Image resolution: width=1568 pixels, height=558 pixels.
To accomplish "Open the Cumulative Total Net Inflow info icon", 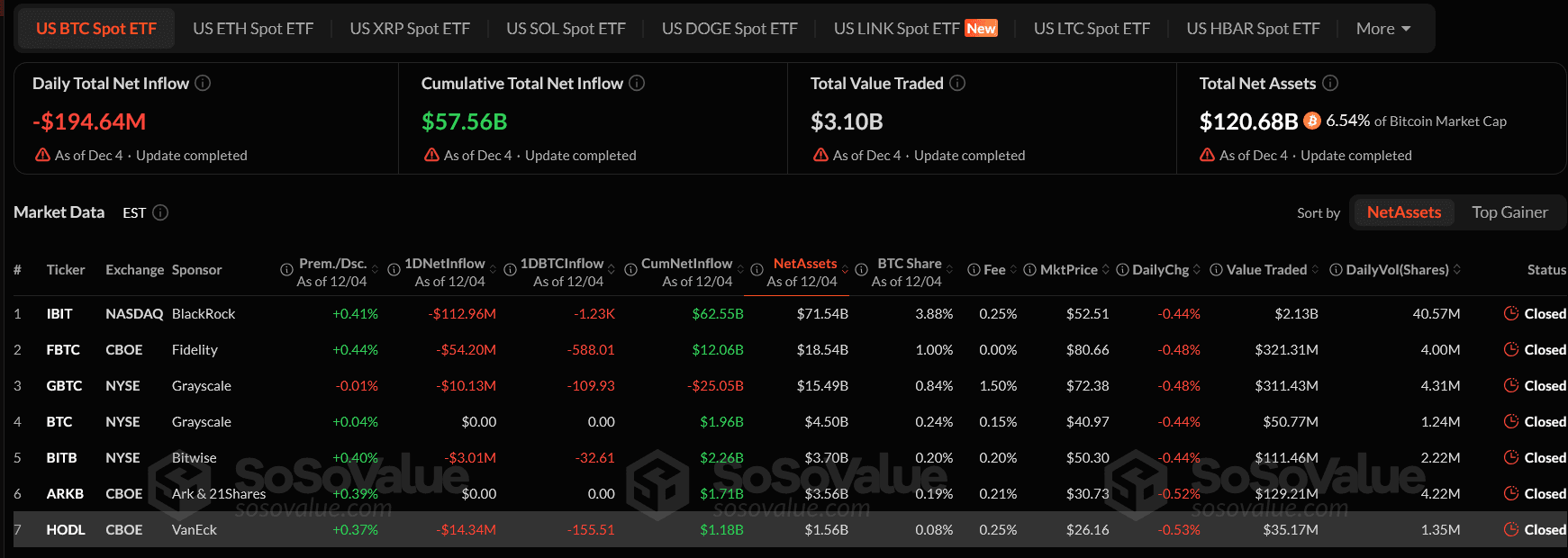I will tap(637, 83).
